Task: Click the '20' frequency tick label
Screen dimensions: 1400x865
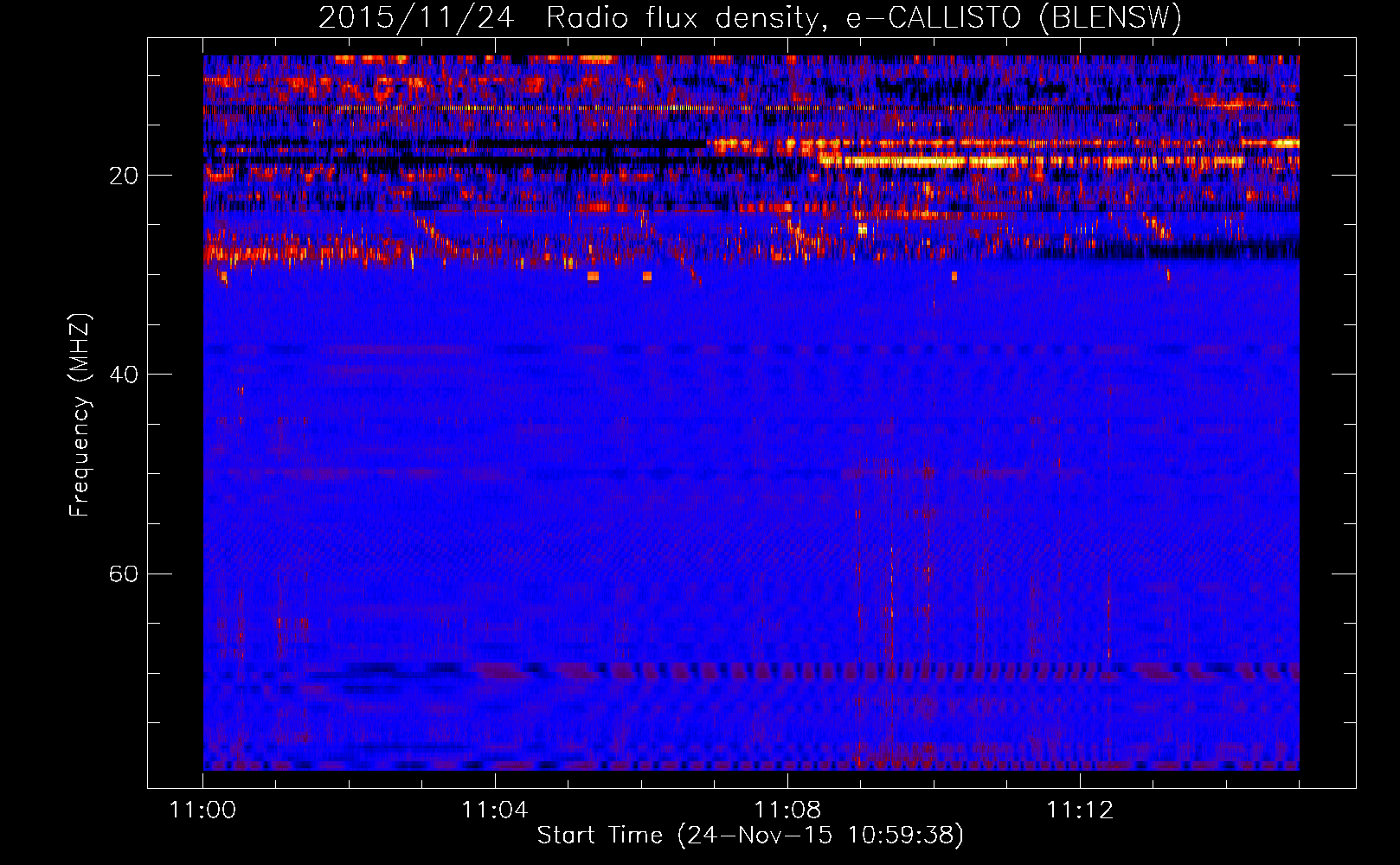Action: (124, 176)
